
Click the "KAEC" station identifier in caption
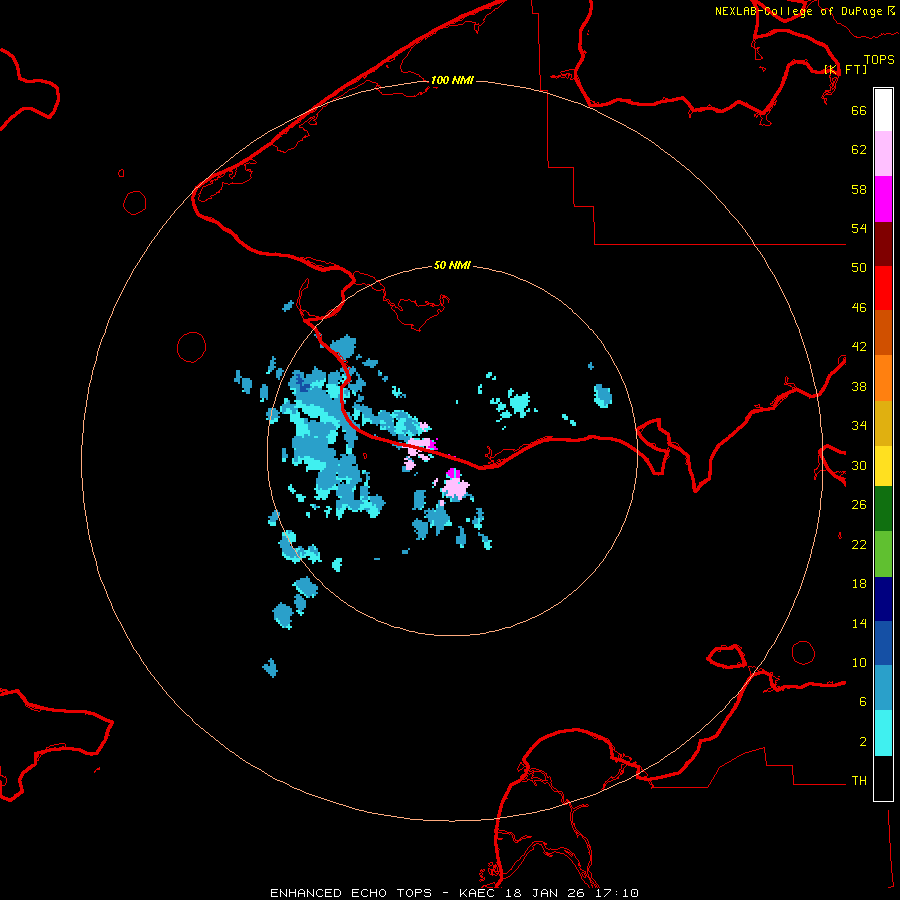478,893
